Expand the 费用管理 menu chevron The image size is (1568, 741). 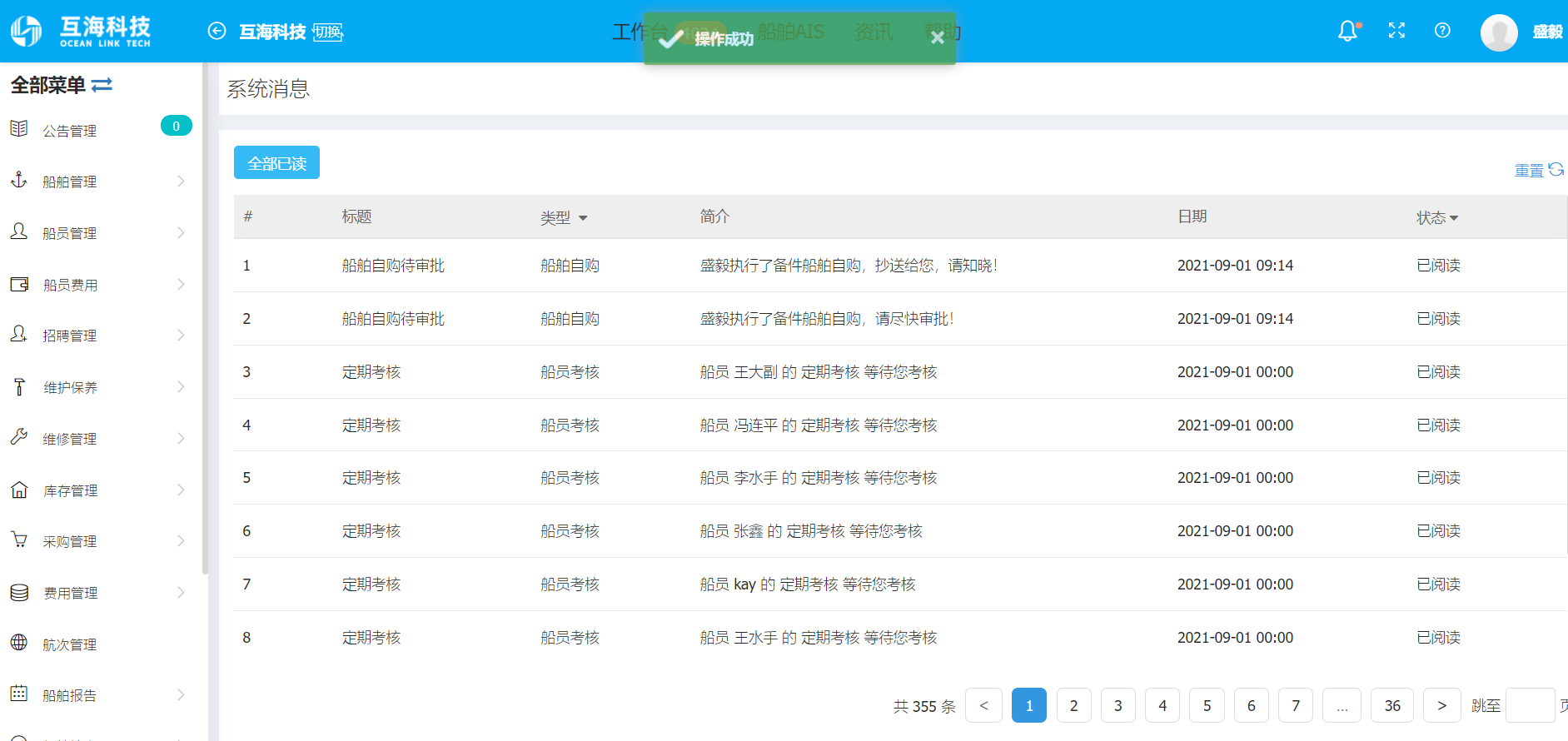181,592
